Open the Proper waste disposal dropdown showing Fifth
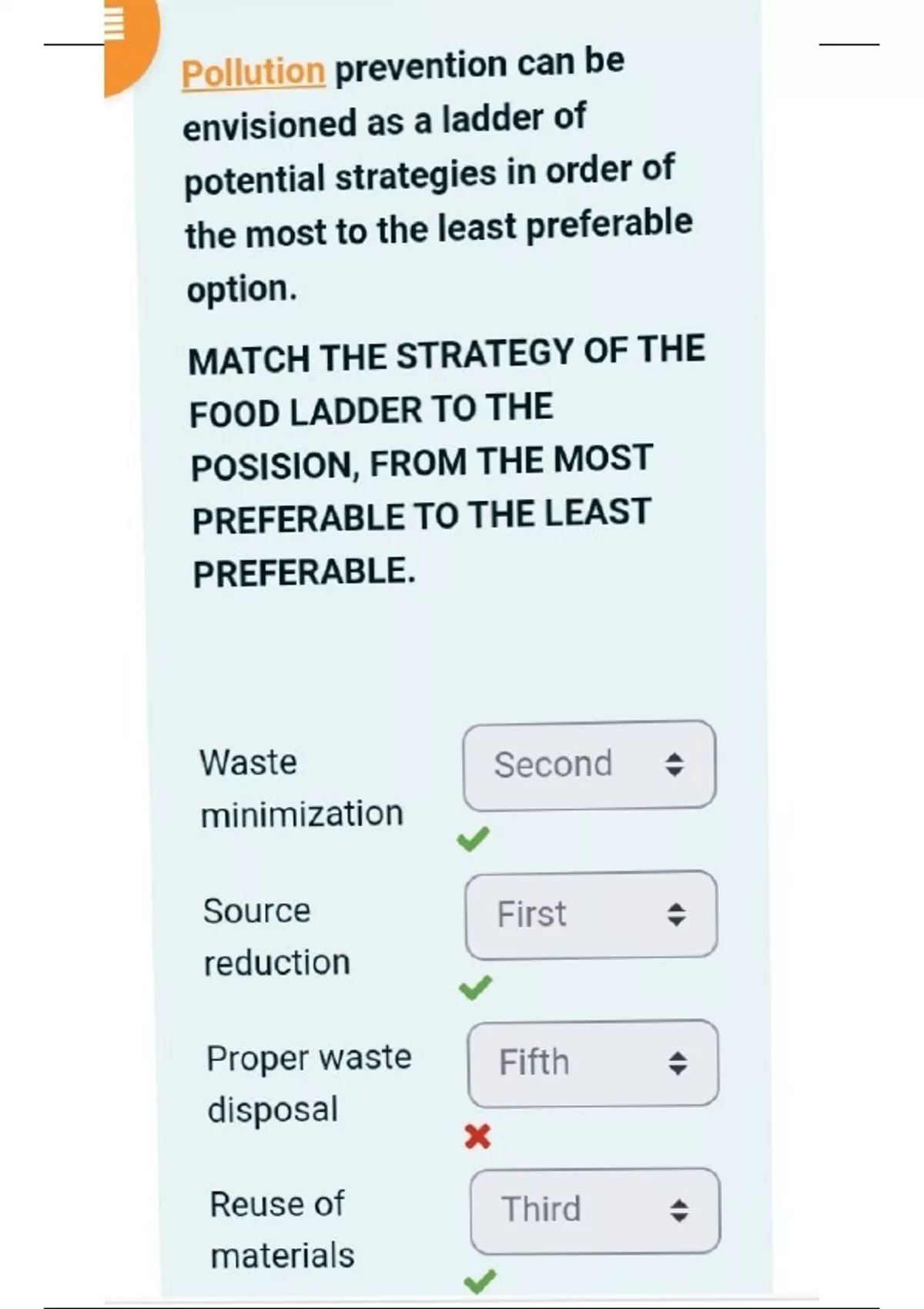Image resolution: width=924 pixels, height=1309 pixels. click(592, 1063)
